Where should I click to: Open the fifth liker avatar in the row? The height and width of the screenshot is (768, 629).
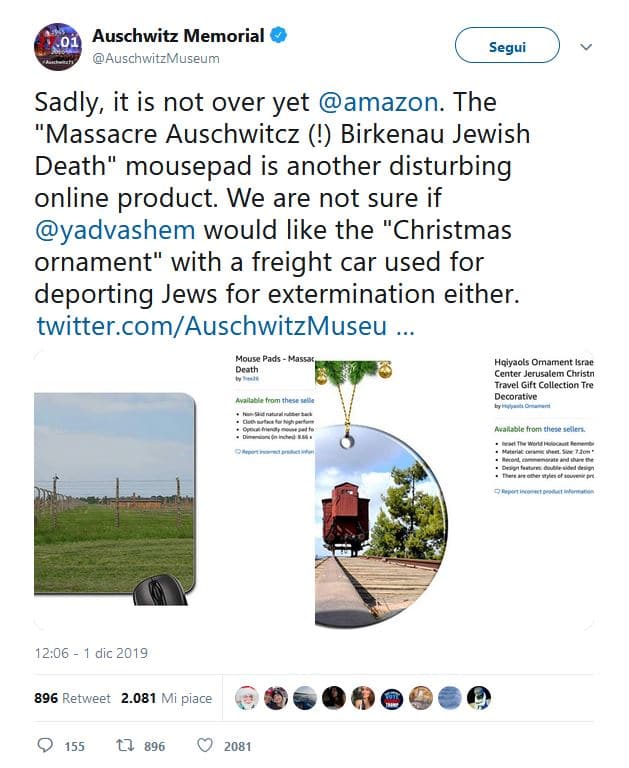point(363,698)
